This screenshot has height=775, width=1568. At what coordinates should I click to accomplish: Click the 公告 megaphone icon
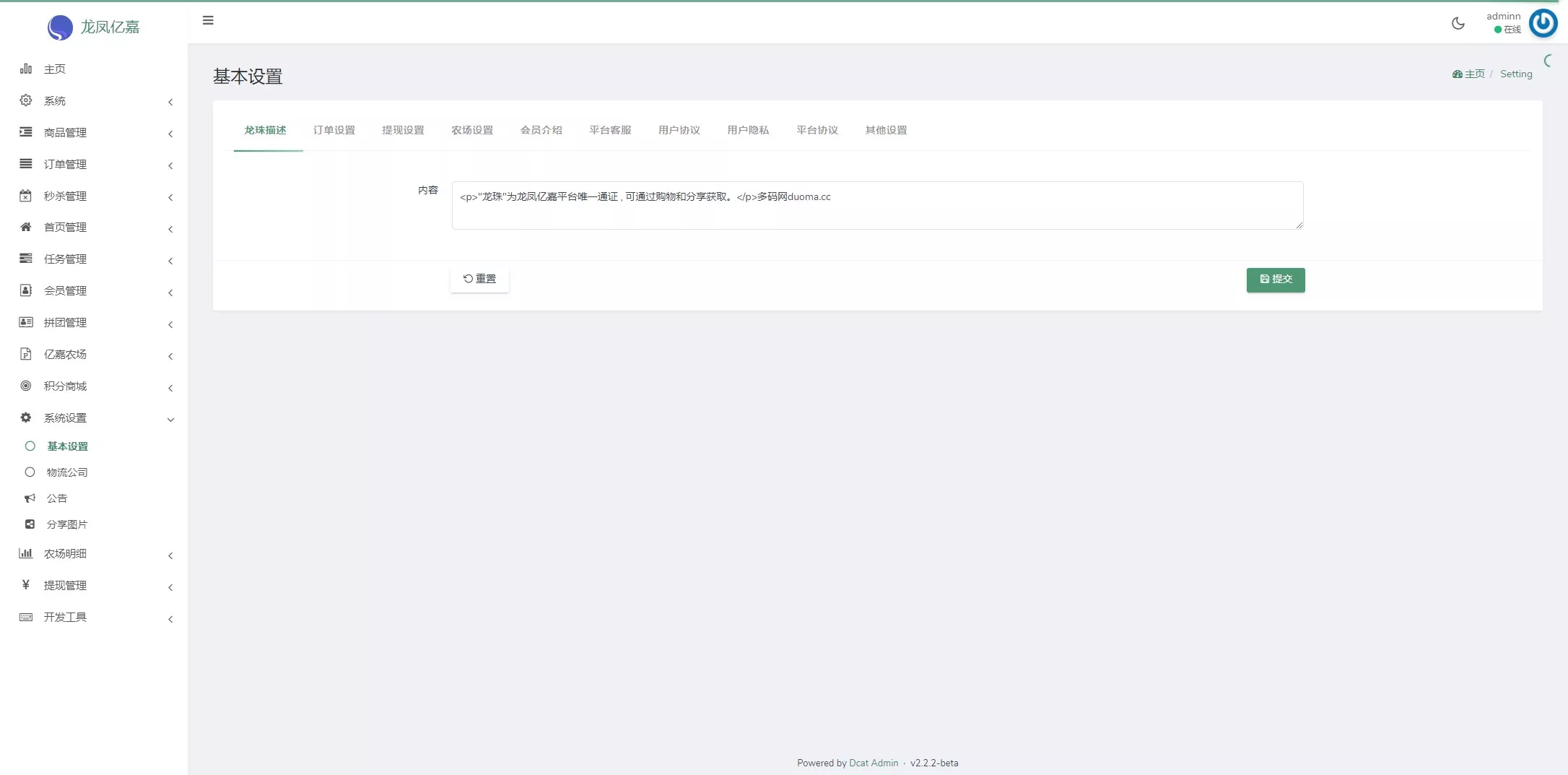(x=30, y=498)
